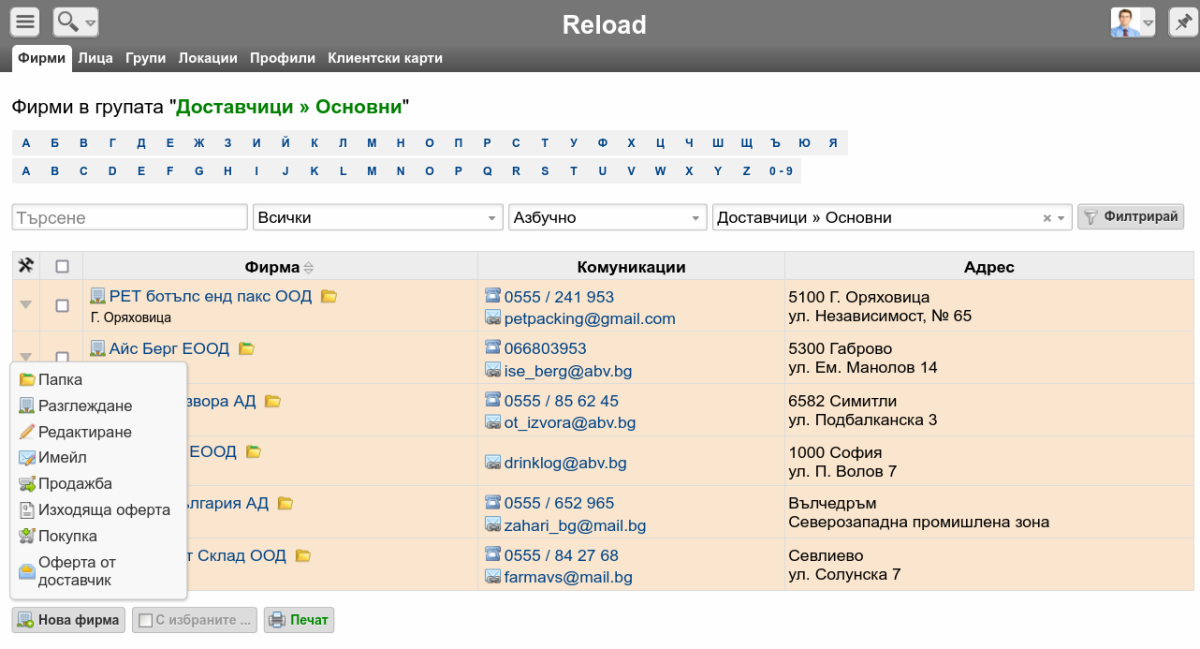Open the Азбучно sorting dropdown

coord(607,217)
